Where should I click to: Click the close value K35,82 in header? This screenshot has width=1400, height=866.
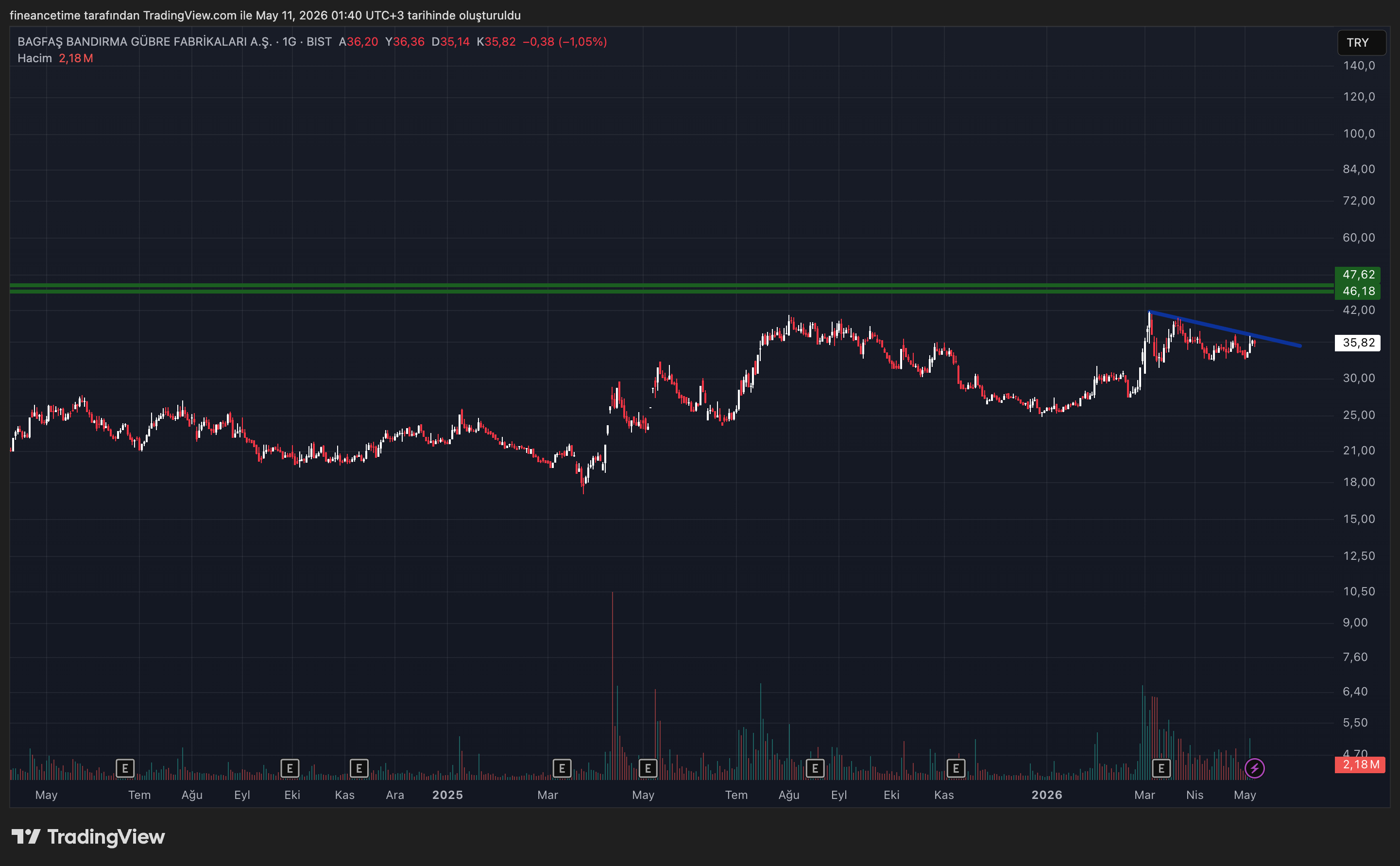tap(496, 42)
